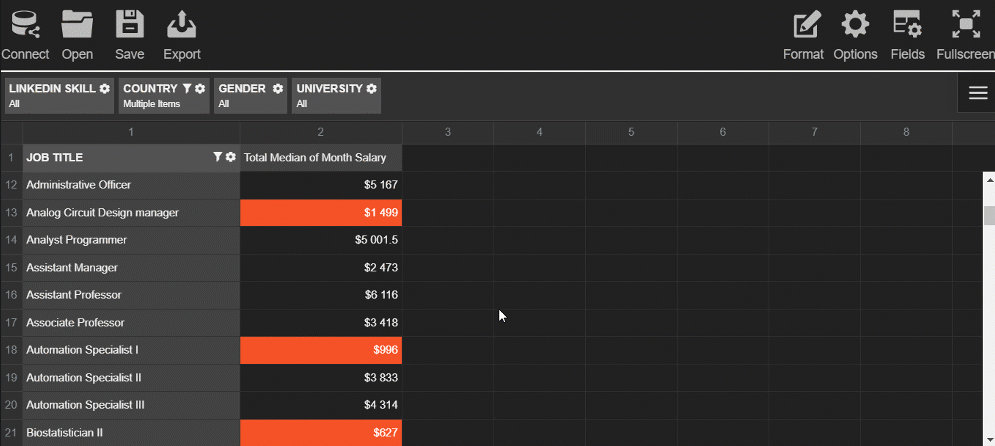Select the highlighted $627 cell
Image resolution: width=995 pixels, height=446 pixels.
point(321,433)
